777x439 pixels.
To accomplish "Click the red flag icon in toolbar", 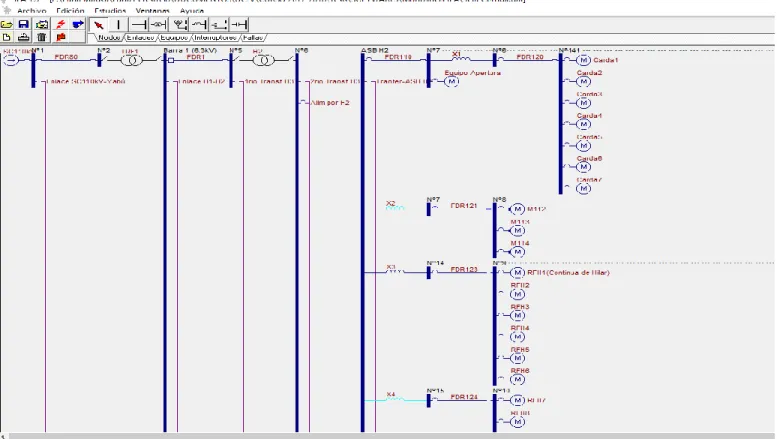I will [60, 37].
